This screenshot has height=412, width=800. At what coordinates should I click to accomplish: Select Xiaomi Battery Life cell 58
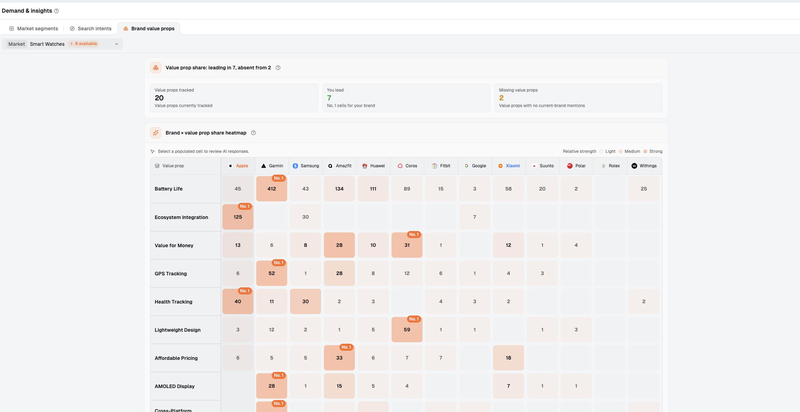508,189
